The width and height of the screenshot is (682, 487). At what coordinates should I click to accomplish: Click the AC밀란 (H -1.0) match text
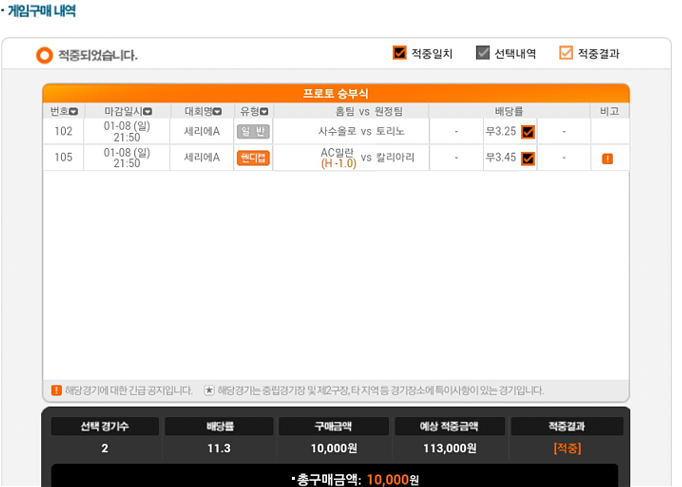tap(338, 158)
